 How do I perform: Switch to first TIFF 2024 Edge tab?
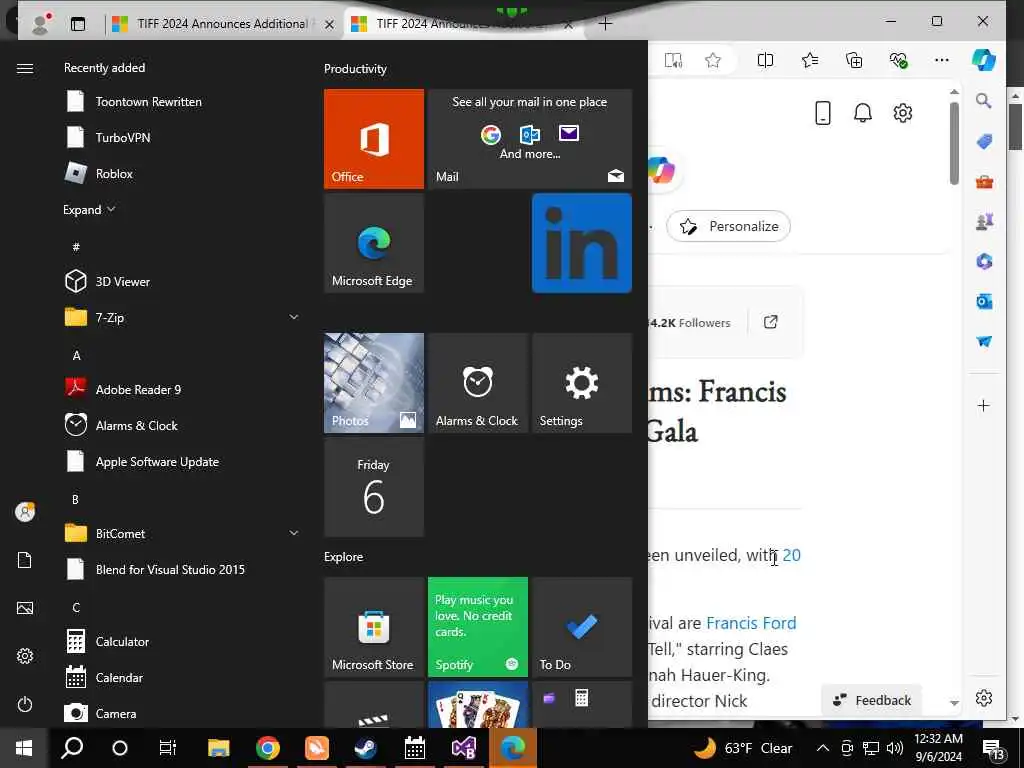coord(222,24)
